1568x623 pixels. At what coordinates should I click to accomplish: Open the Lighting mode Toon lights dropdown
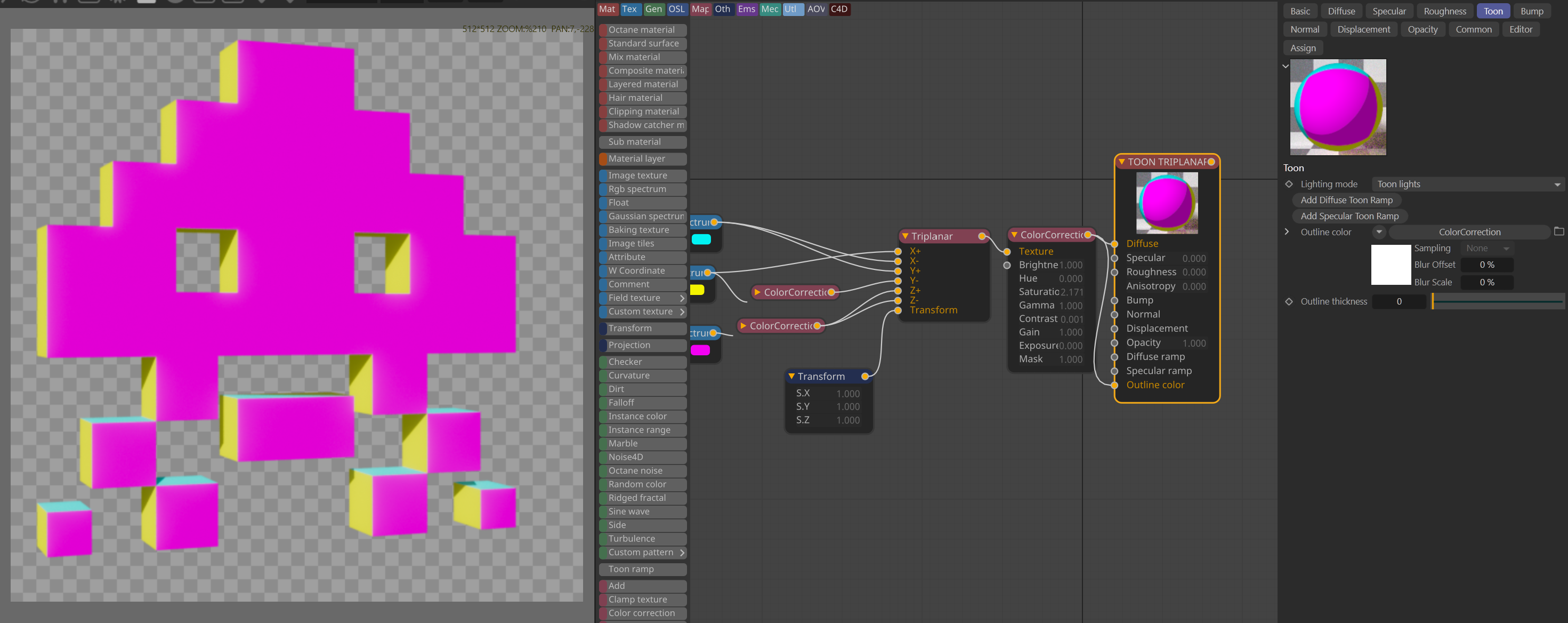click(1468, 184)
